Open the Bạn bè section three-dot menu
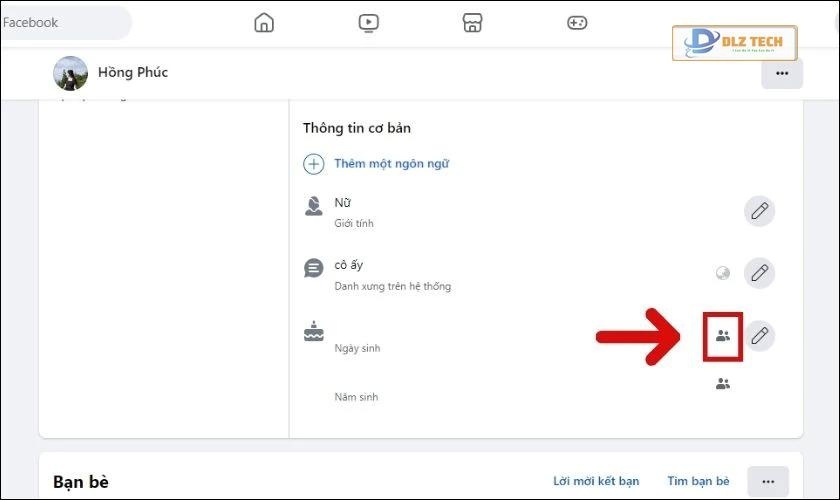The image size is (840, 500). pos(768,481)
